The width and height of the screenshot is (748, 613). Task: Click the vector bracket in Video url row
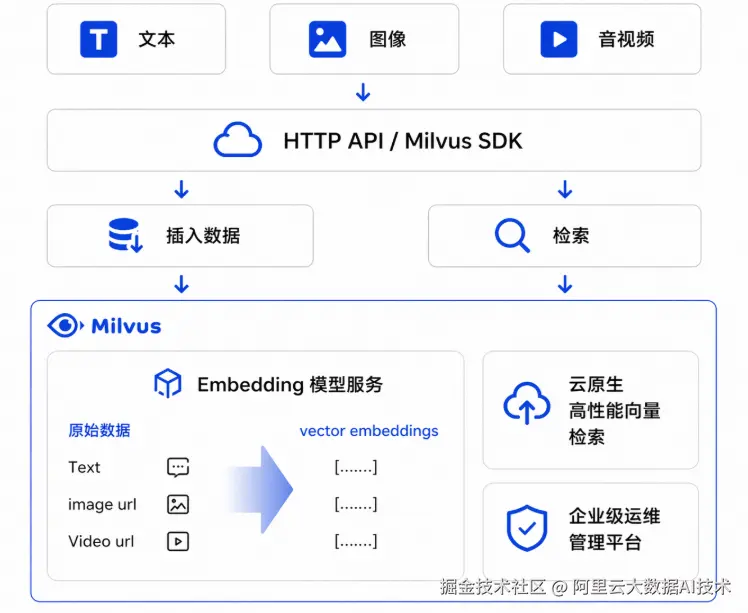pos(356,541)
